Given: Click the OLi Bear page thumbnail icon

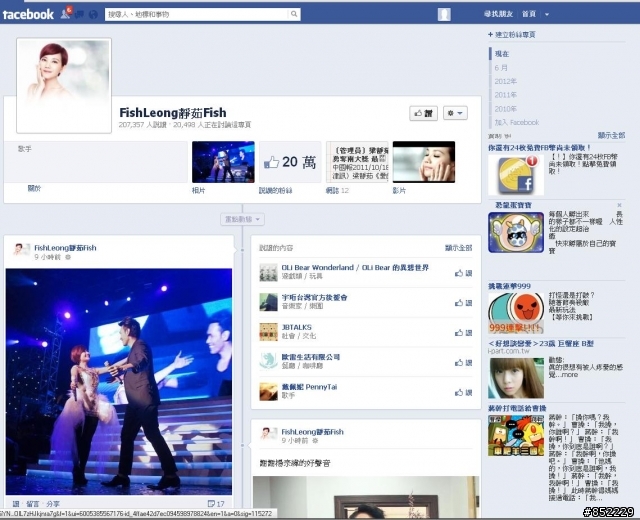Looking at the screenshot, I should click(x=268, y=272).
